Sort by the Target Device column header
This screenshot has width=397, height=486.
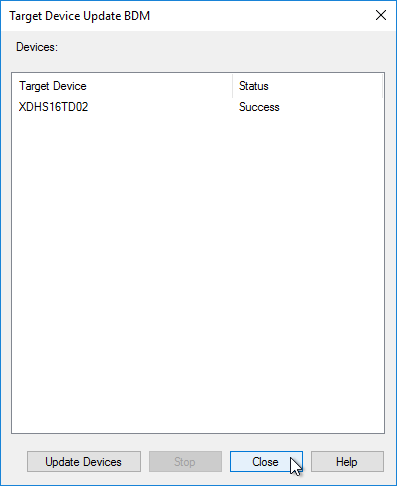[122, 86]
